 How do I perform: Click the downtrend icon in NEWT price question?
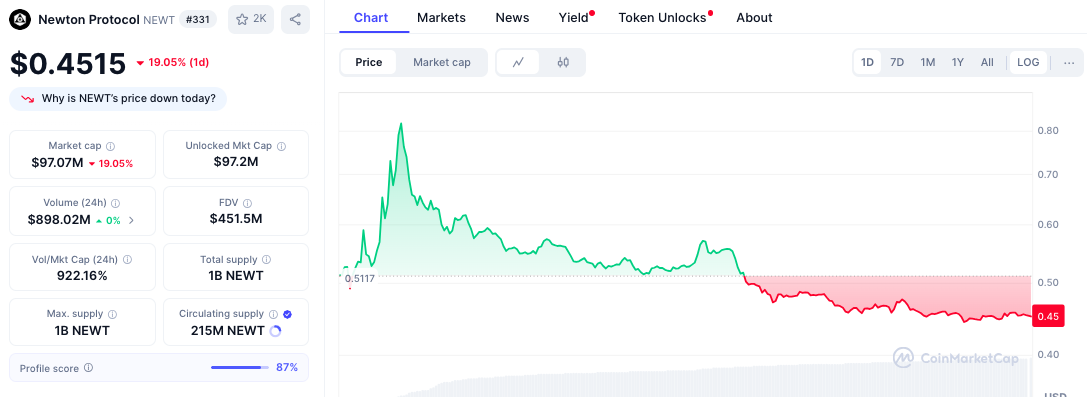28,99
